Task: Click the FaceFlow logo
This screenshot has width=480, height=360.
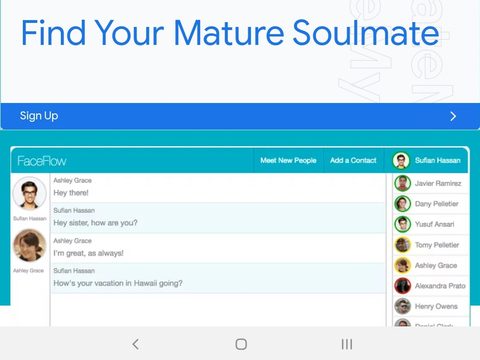Action: (x=42, y=161)
